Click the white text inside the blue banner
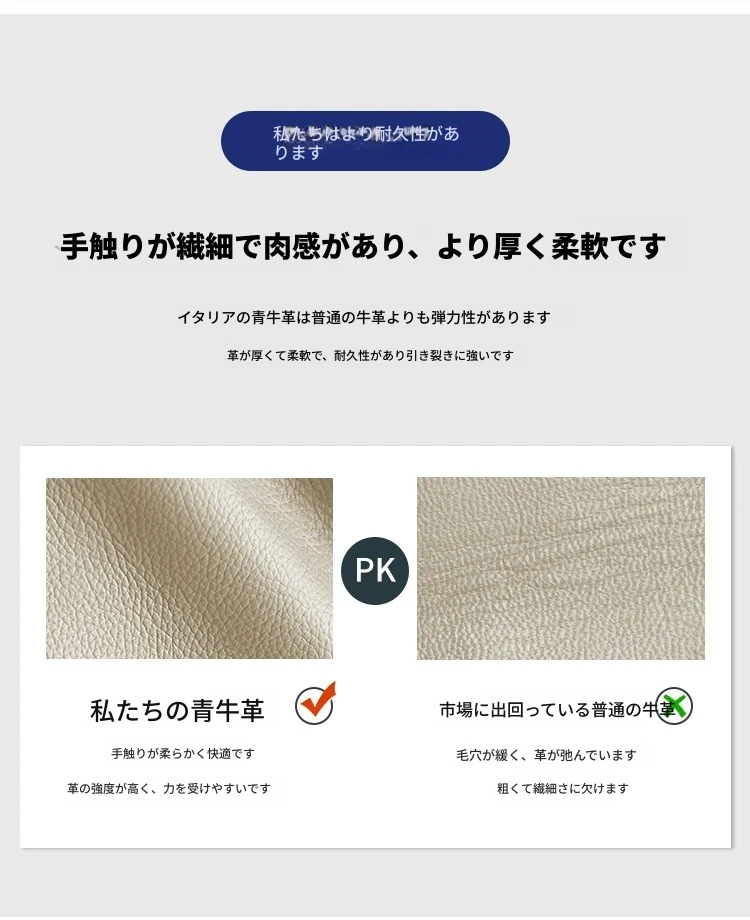This screenshot has height=920, width=750. (x=366, y=143)
